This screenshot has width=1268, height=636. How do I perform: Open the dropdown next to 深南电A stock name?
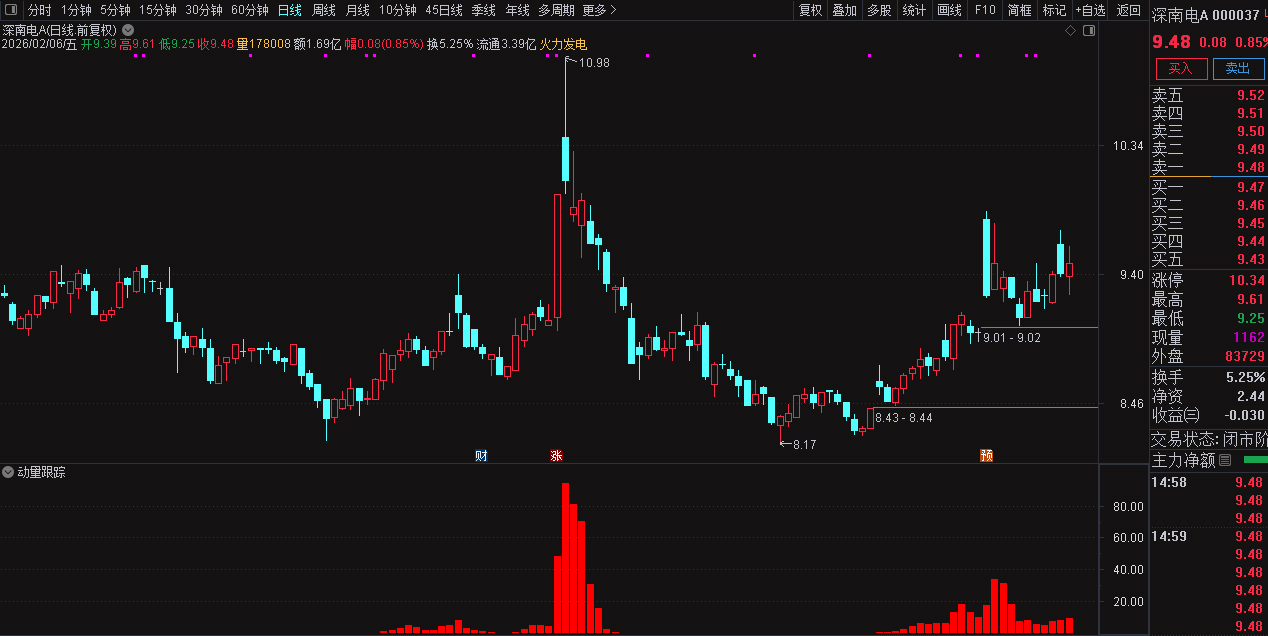[127, 30]
